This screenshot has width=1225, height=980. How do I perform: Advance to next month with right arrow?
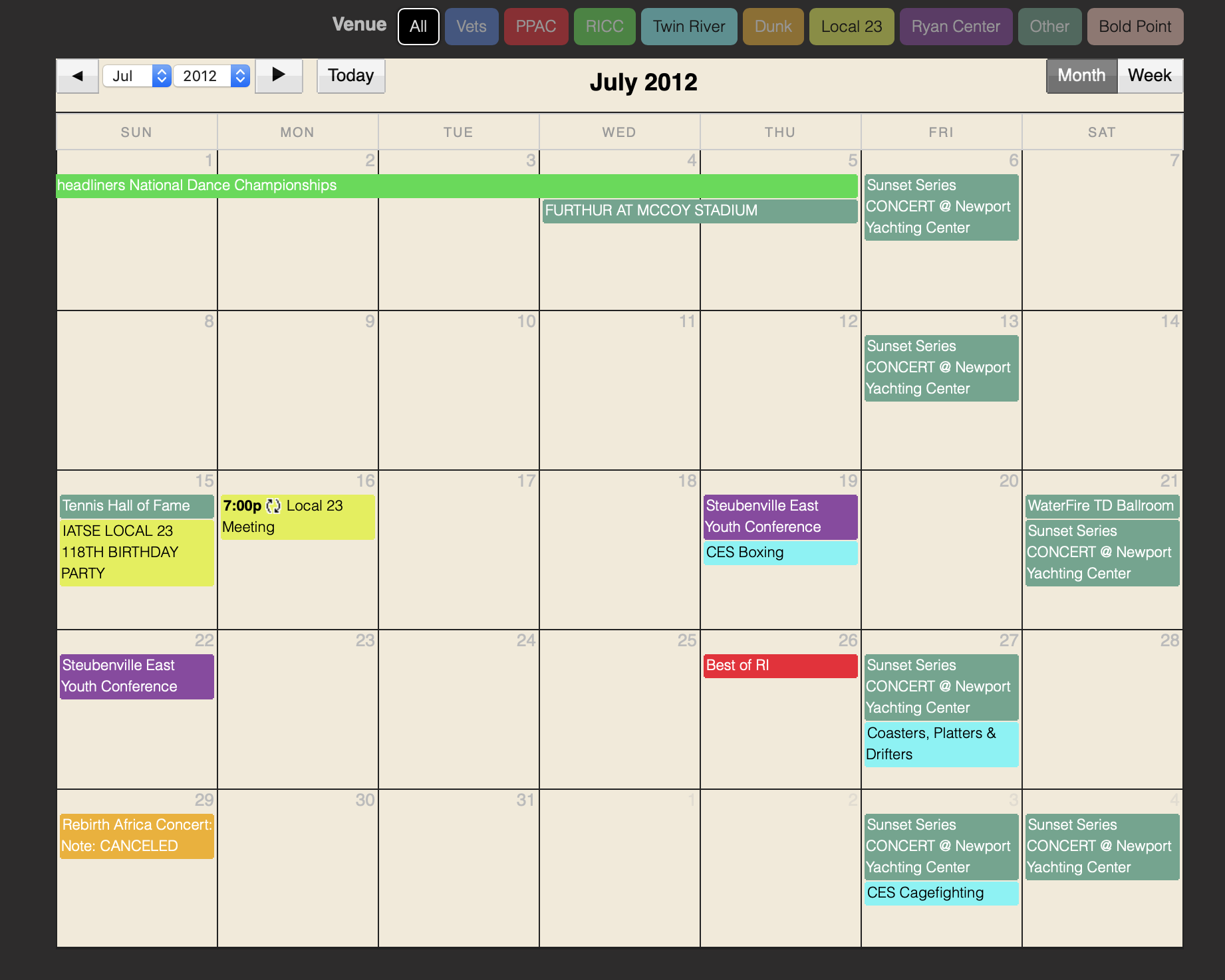click(x=279, y=76)
